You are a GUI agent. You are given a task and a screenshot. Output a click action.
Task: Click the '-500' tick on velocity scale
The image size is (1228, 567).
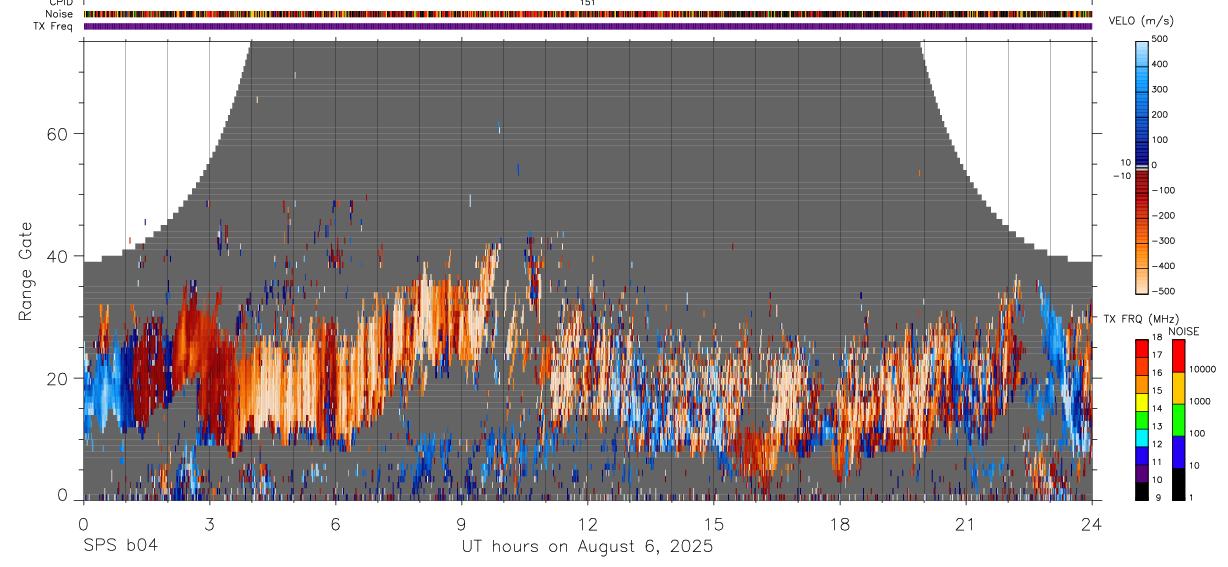(x=1162, y=291)
